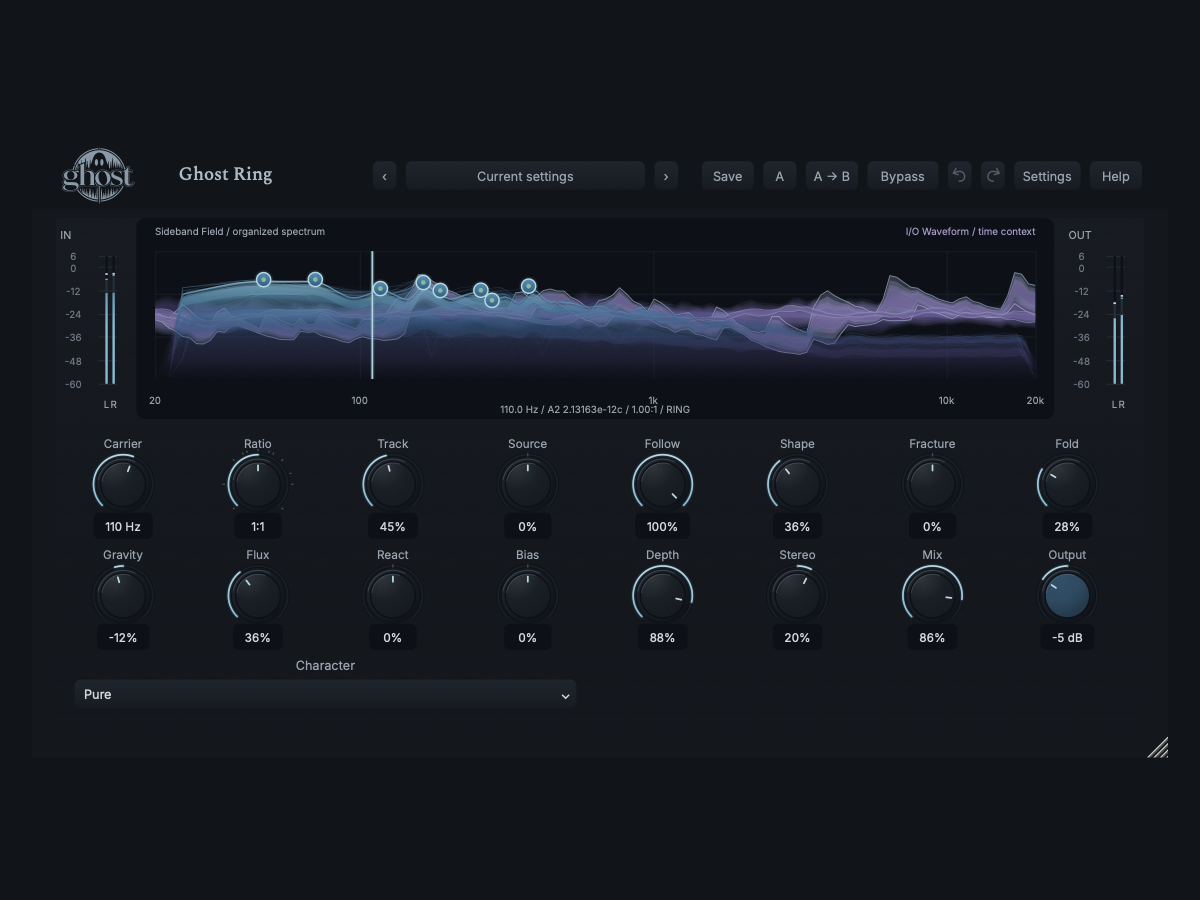
Task: Click the Carrier knob
Action: coord(123,485)
